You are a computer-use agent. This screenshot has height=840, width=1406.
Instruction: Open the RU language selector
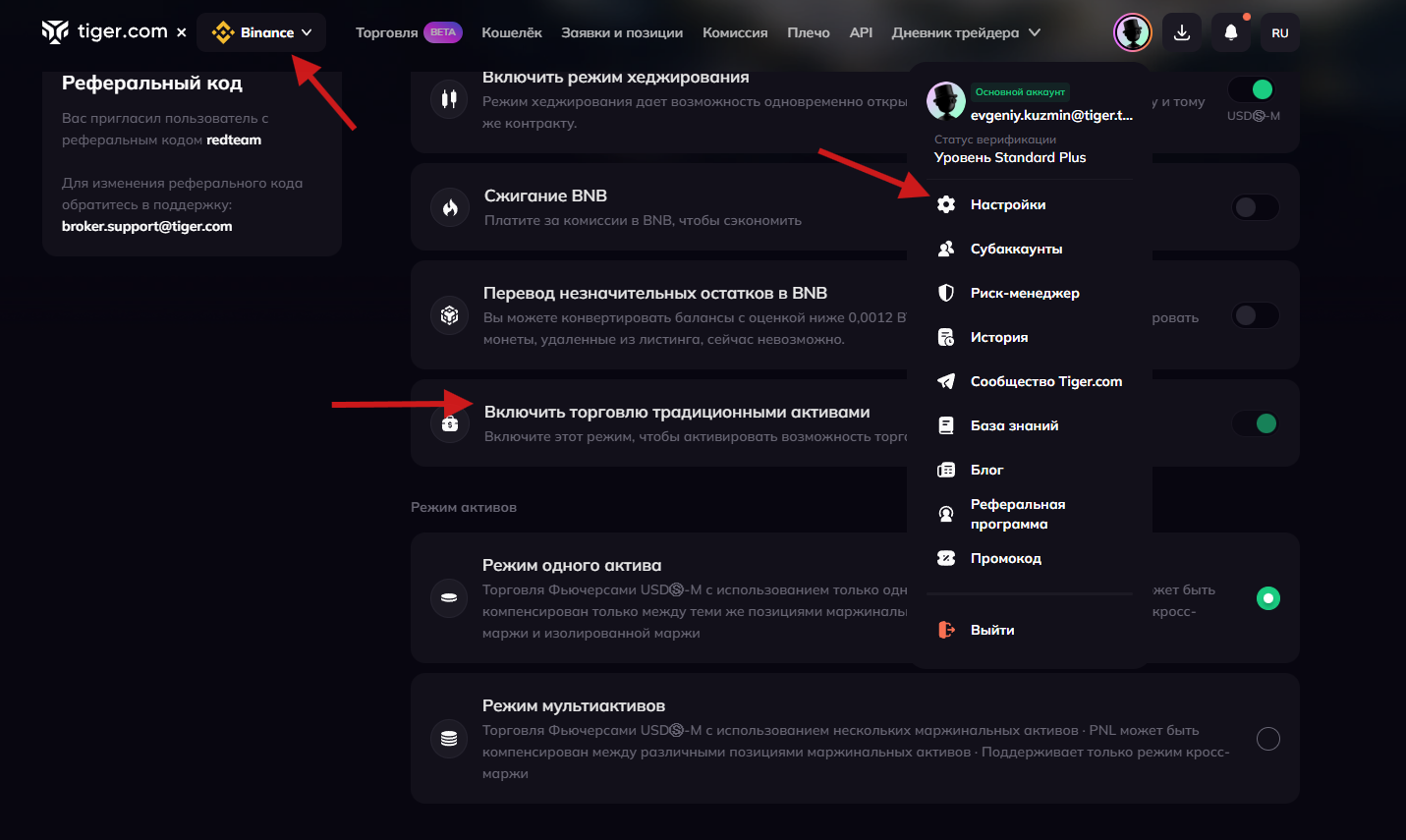[x=1280, y=32]
